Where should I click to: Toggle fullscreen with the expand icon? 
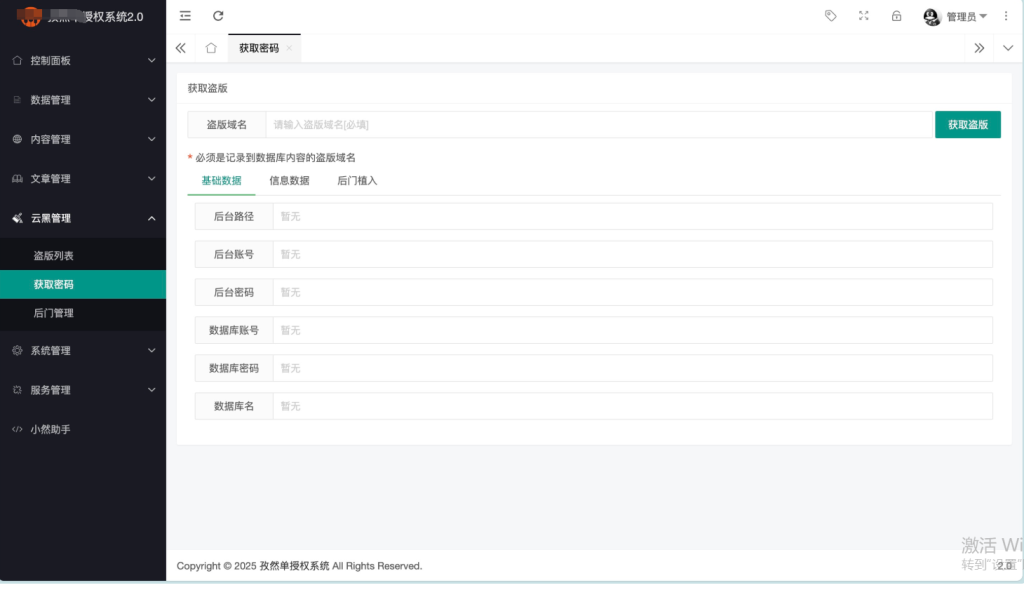(x=863, y=16)
